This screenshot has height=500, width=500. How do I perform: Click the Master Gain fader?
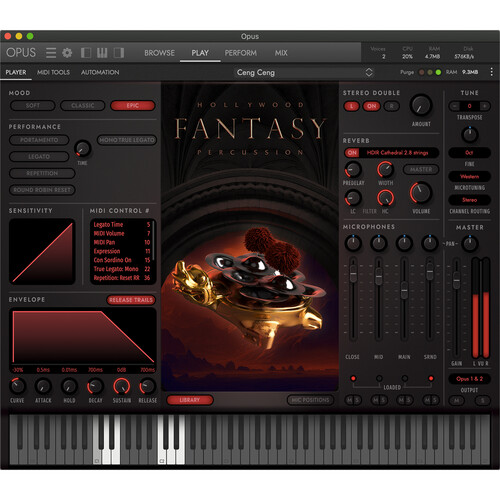[x=456, y=280]
